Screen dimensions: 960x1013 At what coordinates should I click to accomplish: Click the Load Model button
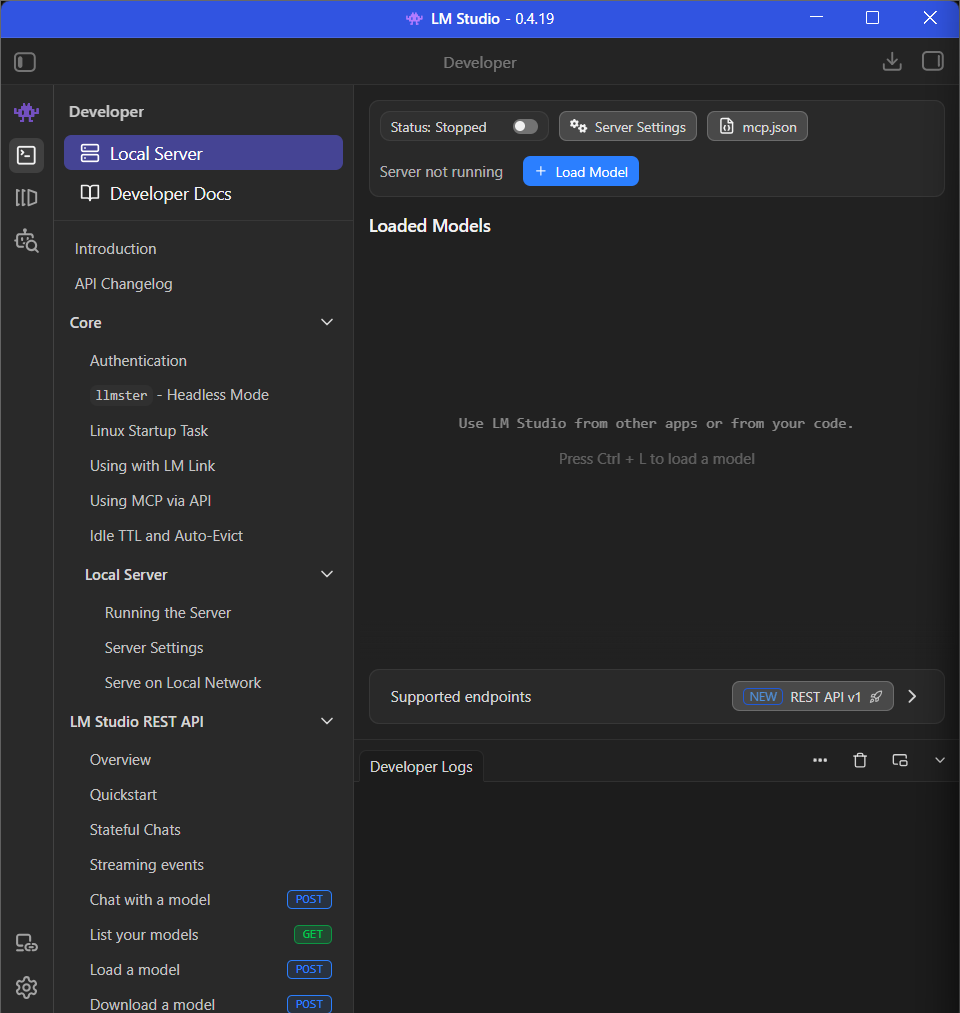[x=581, y=171]
